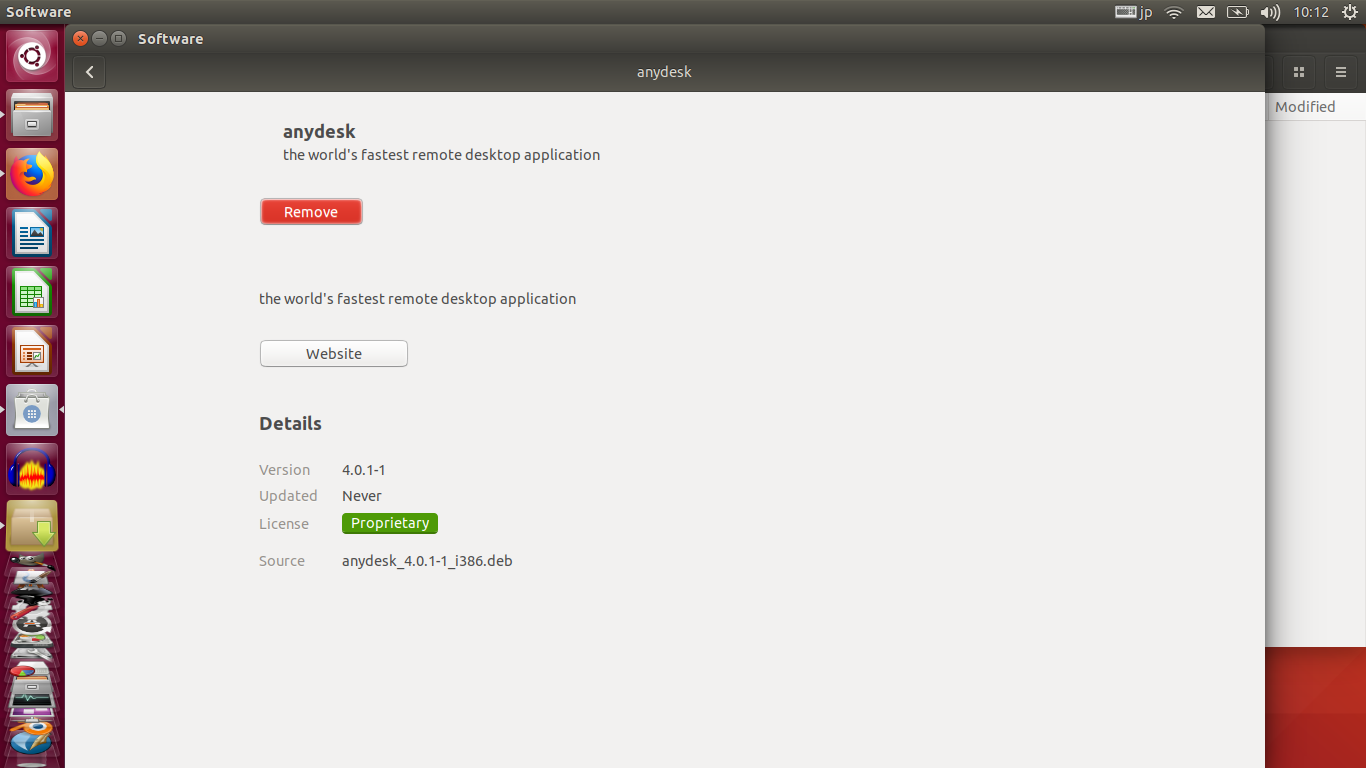Launch Audacity from the dock

(32, 469)
